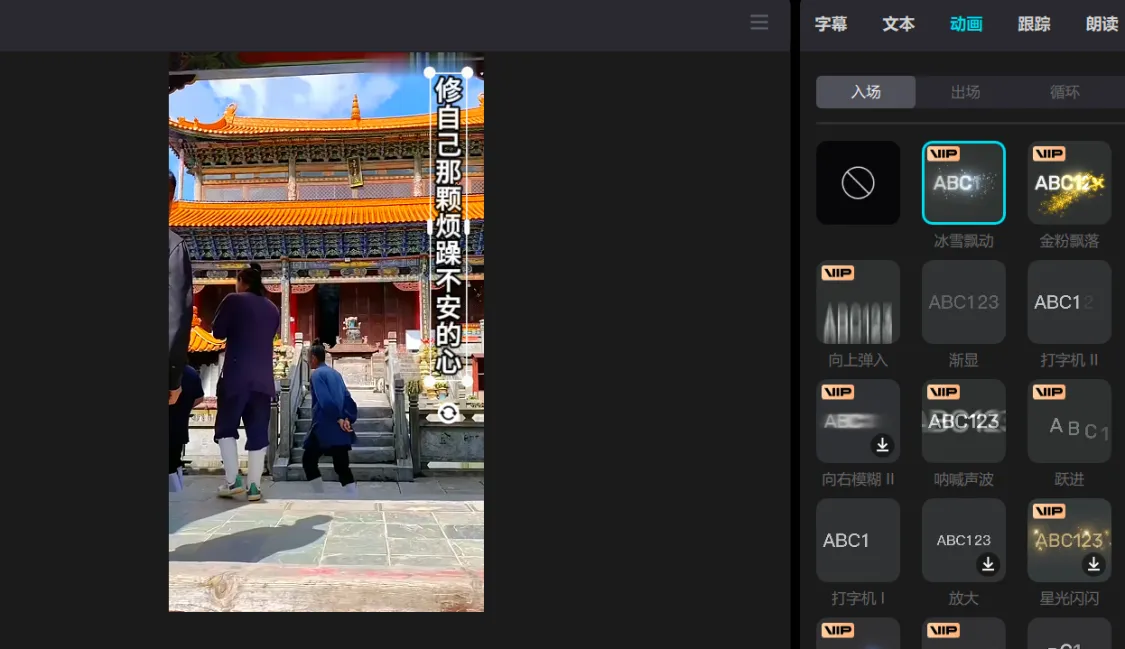Viewport: 1125px width, 649px height.
Task: Select the 向右模糊 II animation thumbnail
Action: tap(857, 421)
